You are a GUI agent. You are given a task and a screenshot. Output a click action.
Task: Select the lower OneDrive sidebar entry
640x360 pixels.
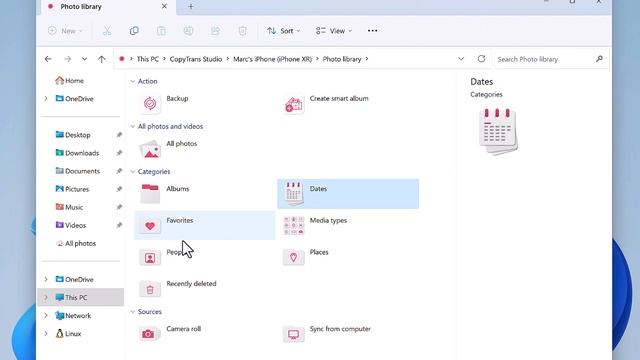[74, 280]
